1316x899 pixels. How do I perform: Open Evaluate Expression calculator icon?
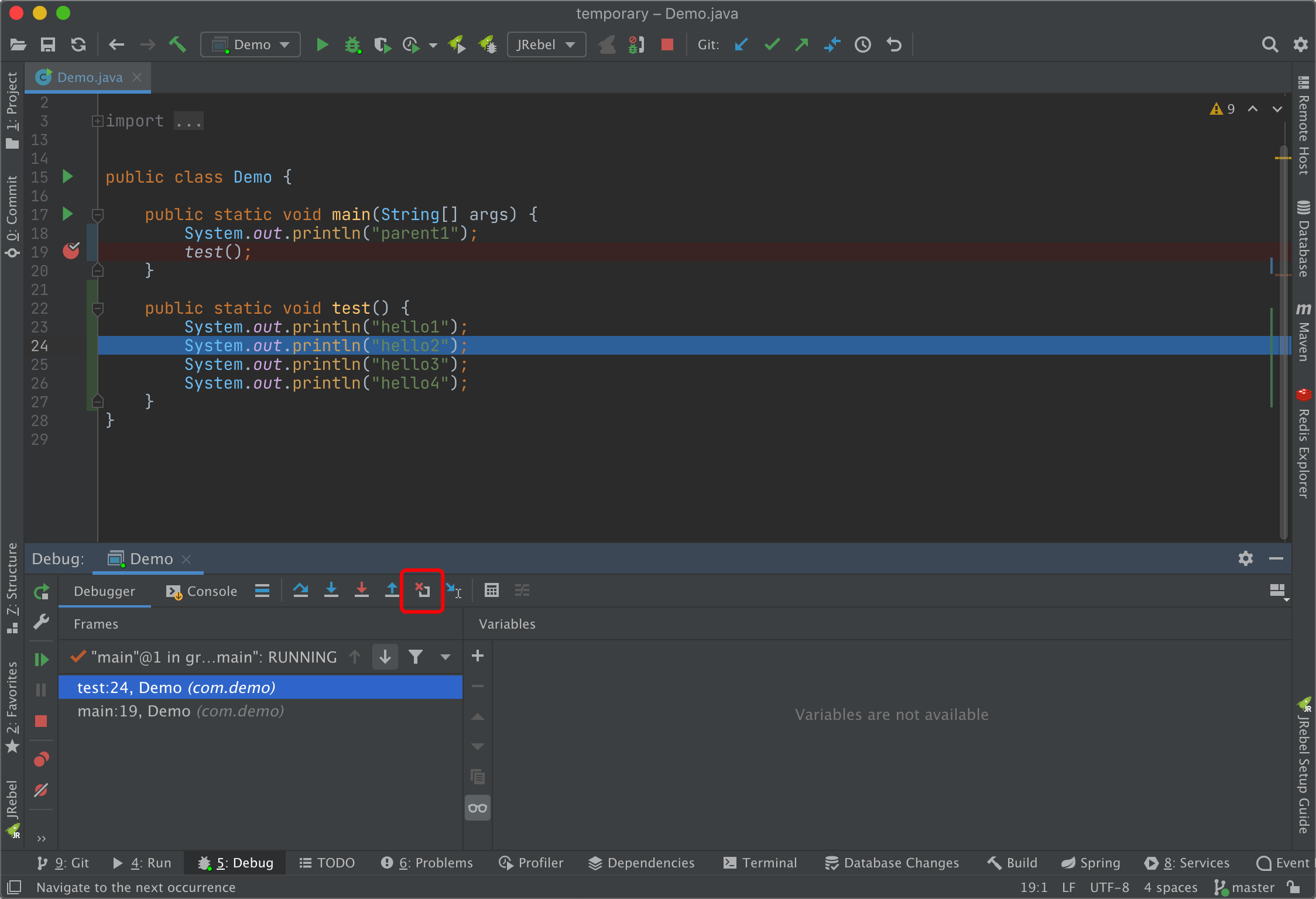[492, 590]
